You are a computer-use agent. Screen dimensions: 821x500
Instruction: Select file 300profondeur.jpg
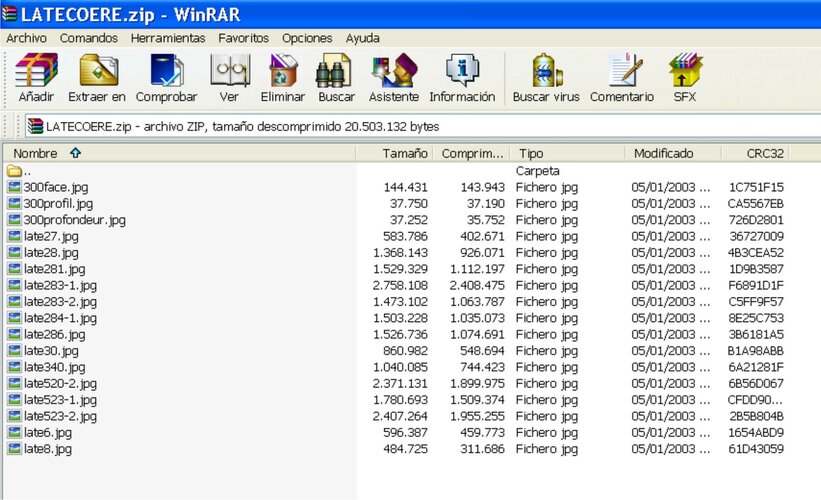(74, 220)
